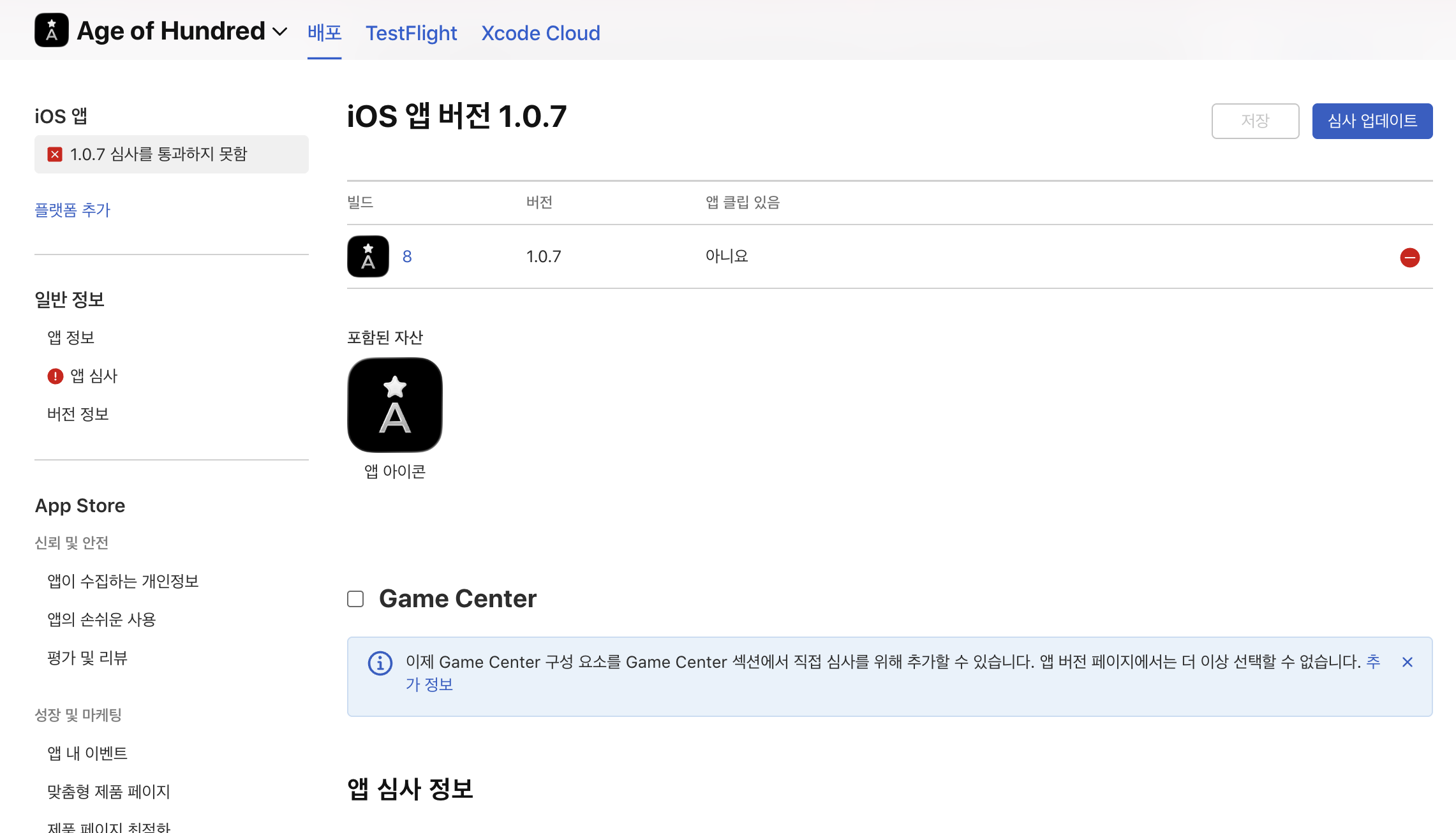Click the large 앱 아이콘 asset thumbnail
The height and width of the screenshot is (833, 1456).
coord(394,405)
